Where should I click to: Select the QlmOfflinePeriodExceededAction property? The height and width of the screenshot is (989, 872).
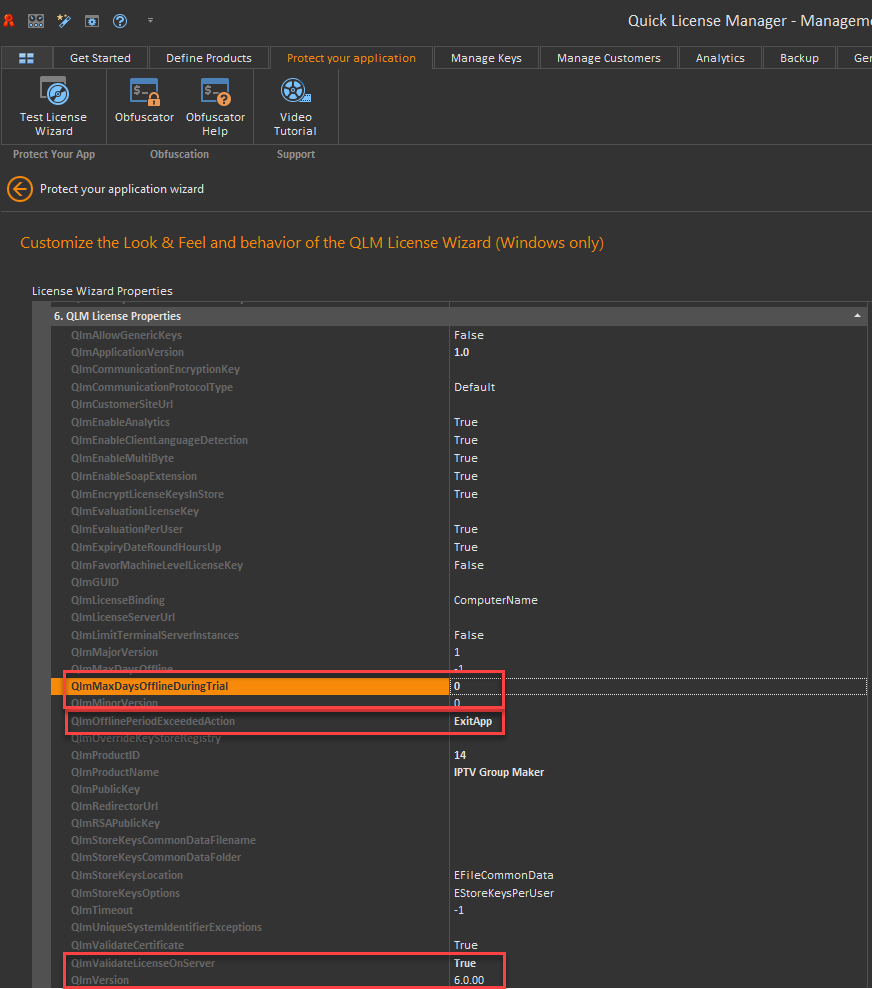coord(153,721)
